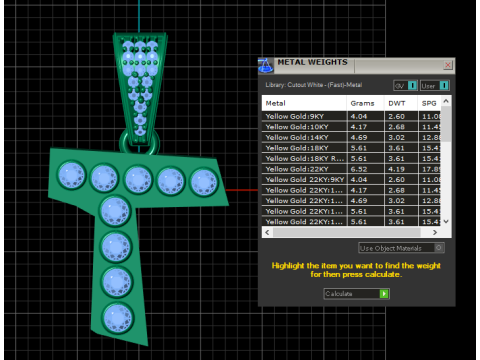Select the Yellow Gold:14KY row
The height and width of the screenshot is (360, 480).
click(x=352, y=137)
